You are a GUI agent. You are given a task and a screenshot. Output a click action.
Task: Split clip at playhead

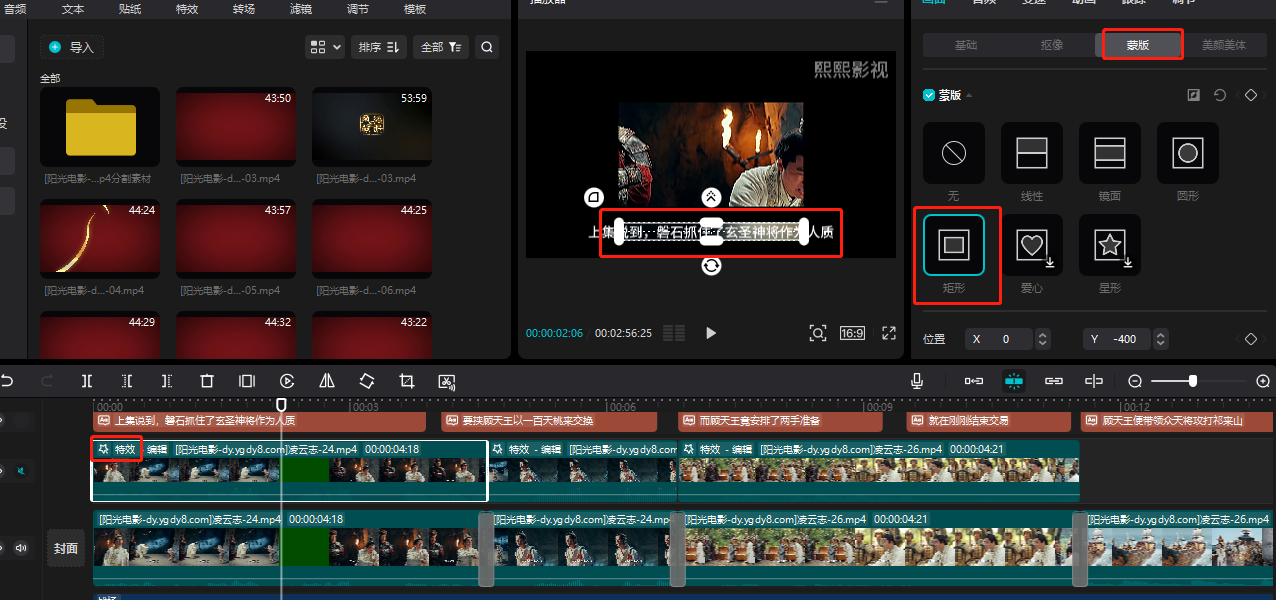(87, 381)
